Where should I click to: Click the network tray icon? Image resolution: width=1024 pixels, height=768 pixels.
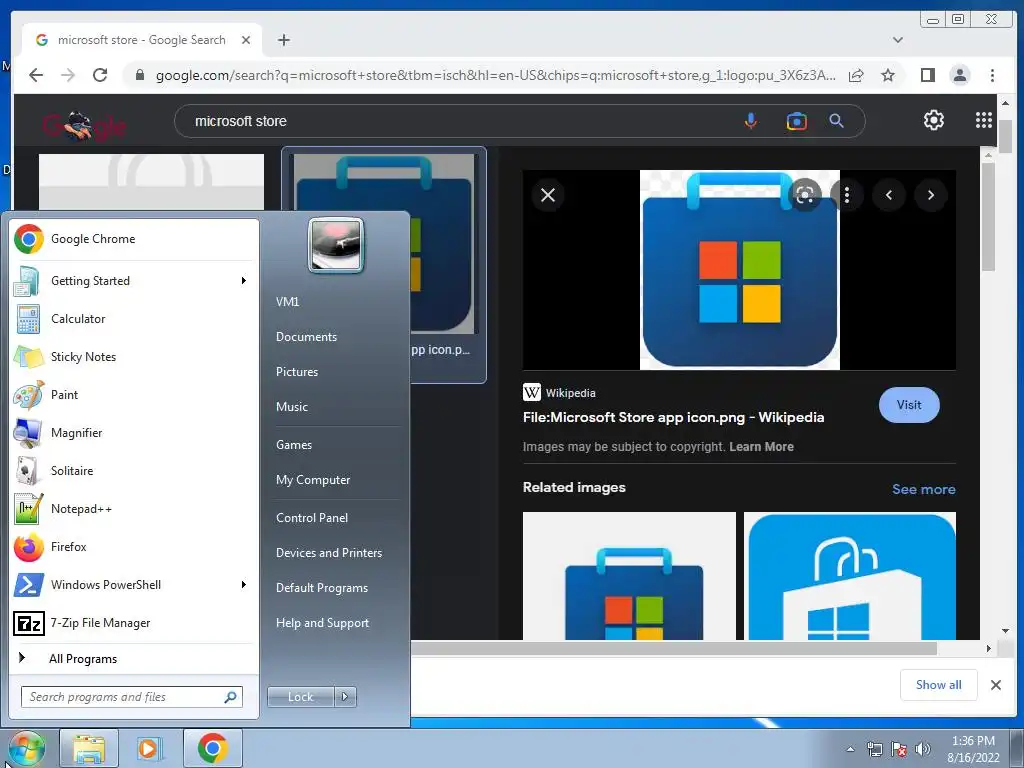[x=874, y=749]
